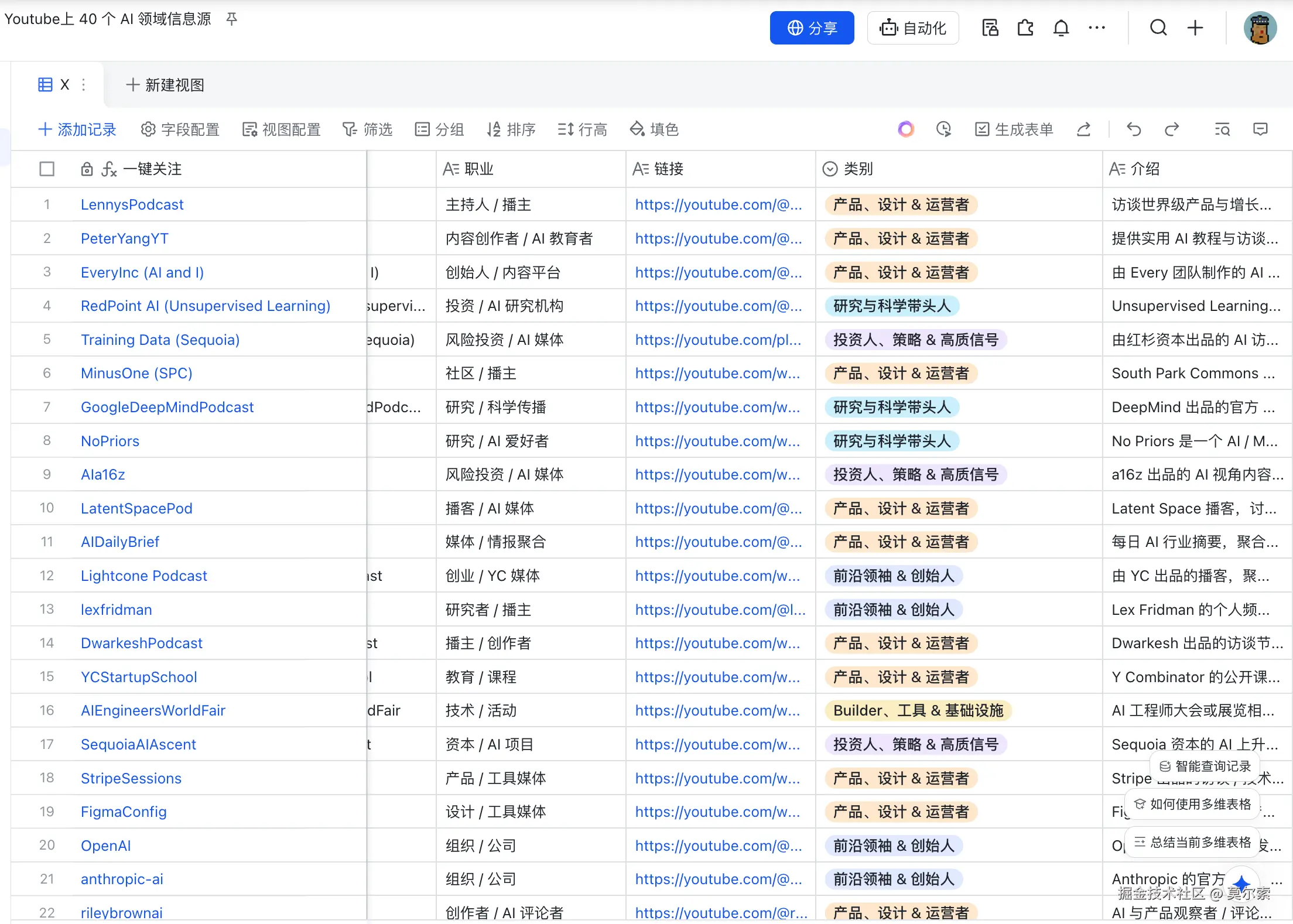Image resolution: width=1293 pixels, height=924 pixels.
Task: Open the find records icon
Action: [1222, 129]
